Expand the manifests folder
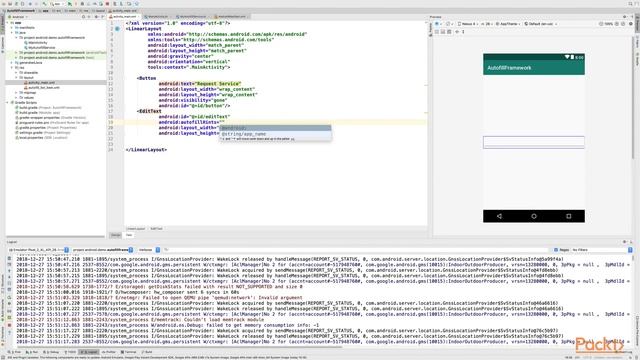 coord(12,28)
